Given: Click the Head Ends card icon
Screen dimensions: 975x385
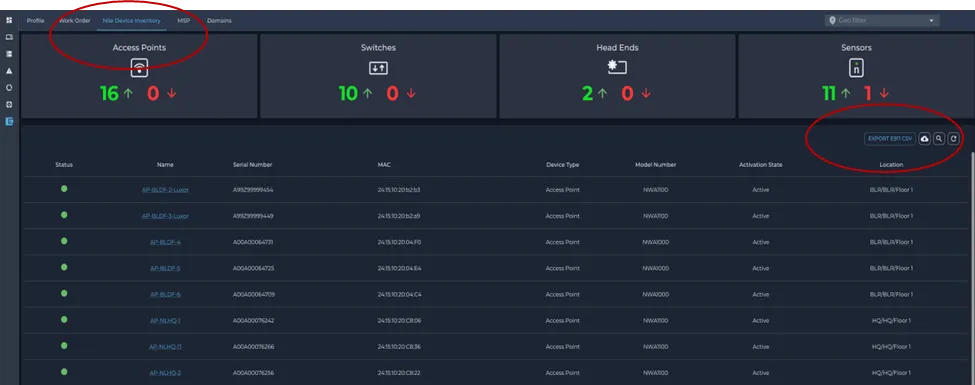Looking at the screenshot, I should click(617, 67).
